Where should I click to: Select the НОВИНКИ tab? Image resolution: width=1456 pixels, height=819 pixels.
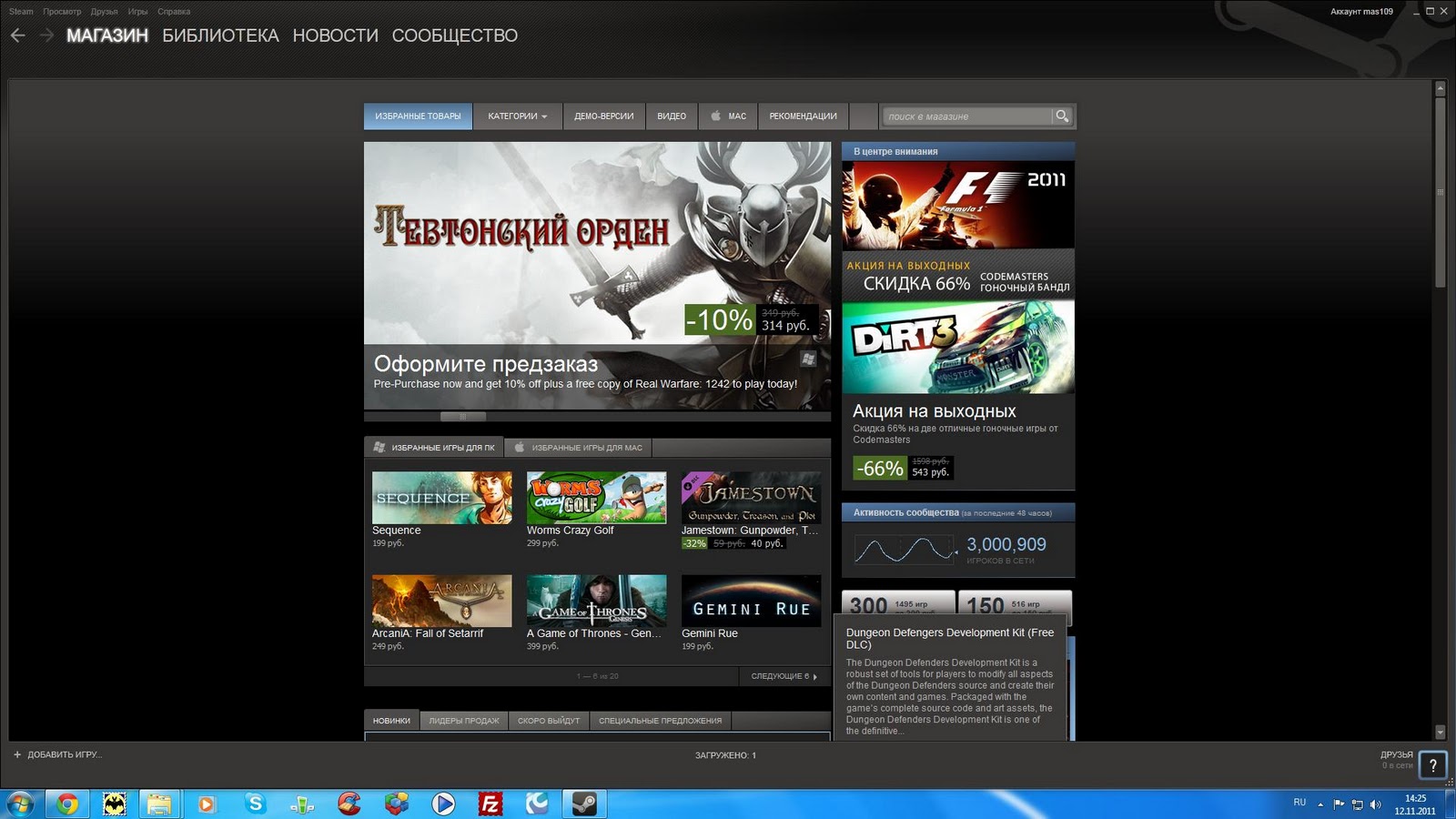coord(391,721)
